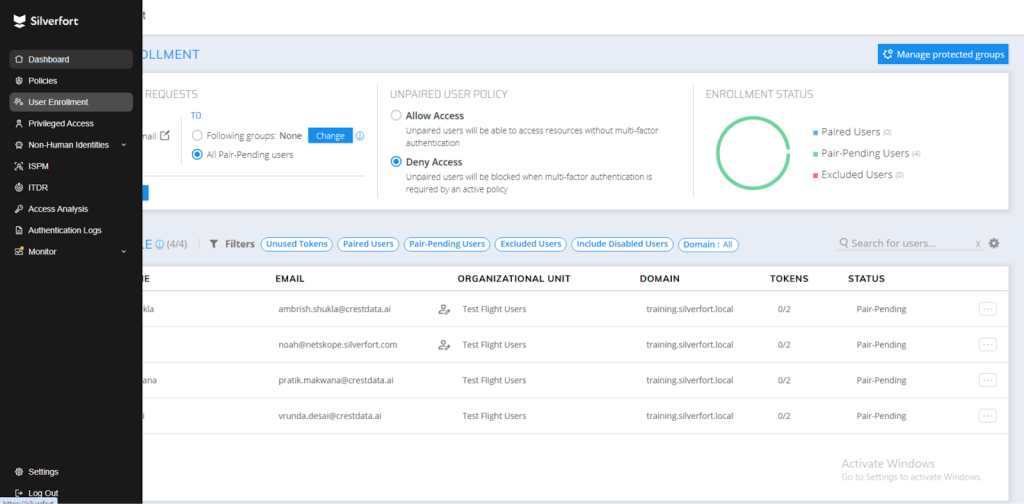
Task: Click the ISPM scan icon
Action: (19, 166)
